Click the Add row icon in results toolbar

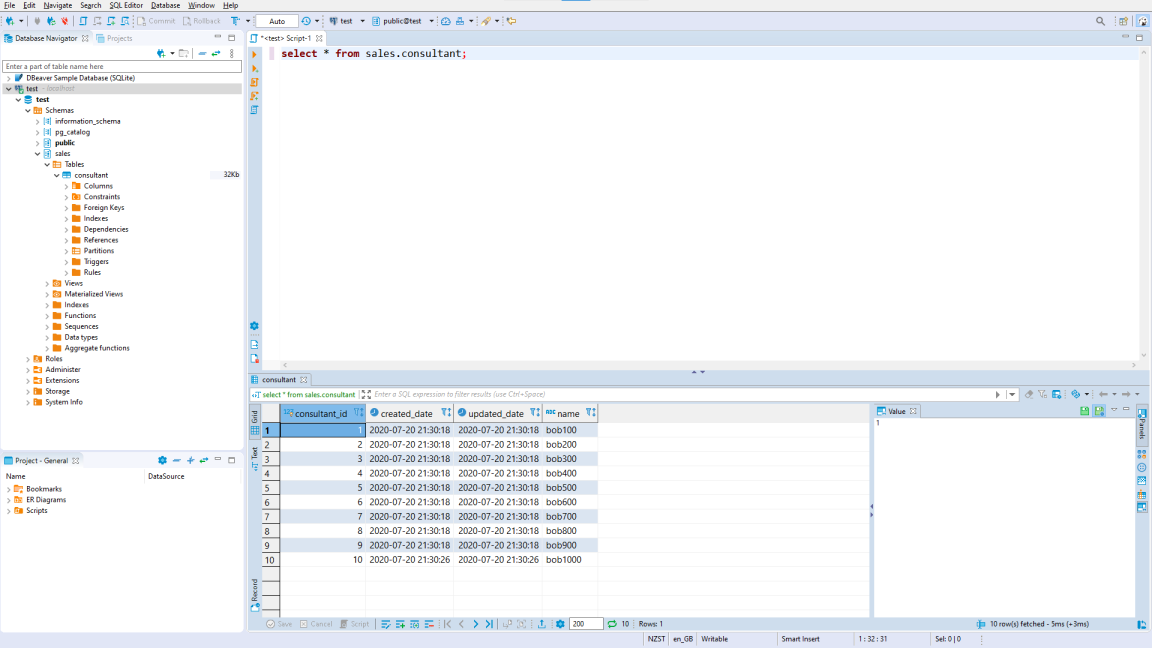tap(400, 624)
